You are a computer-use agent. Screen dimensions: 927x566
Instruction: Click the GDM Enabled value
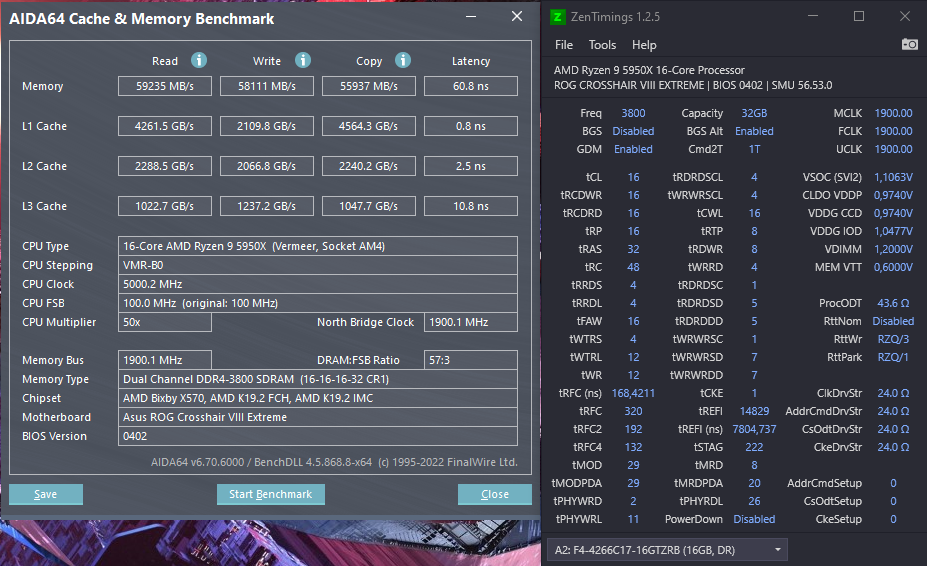(633, 149)
